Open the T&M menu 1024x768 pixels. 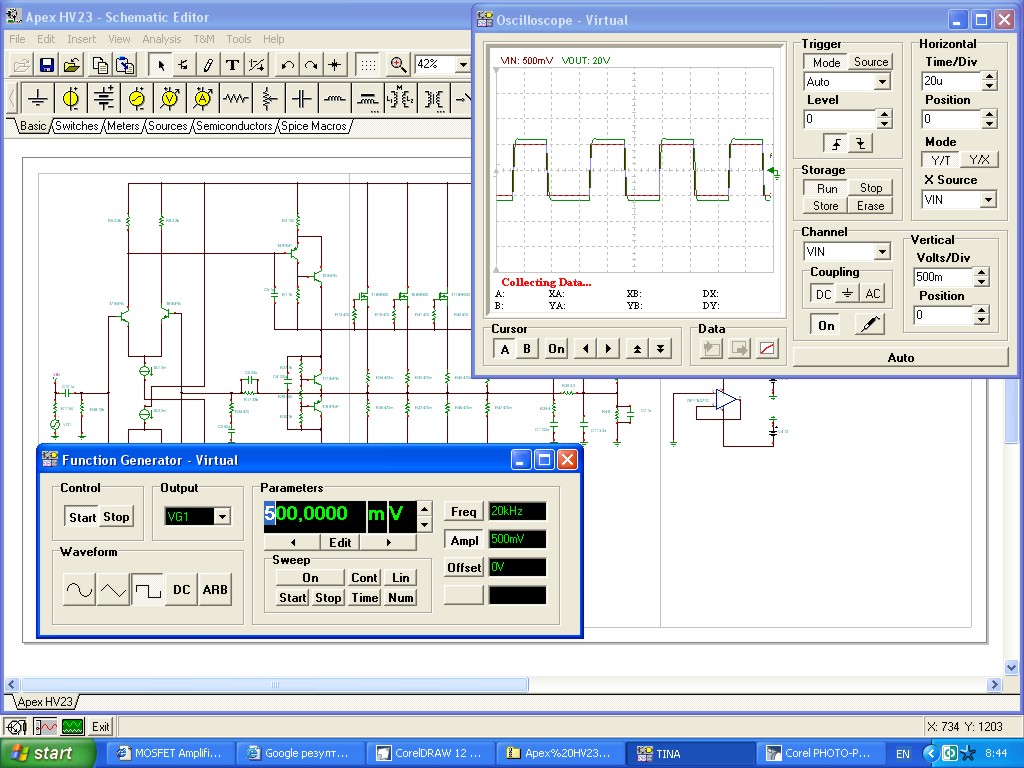click(204, 39)
